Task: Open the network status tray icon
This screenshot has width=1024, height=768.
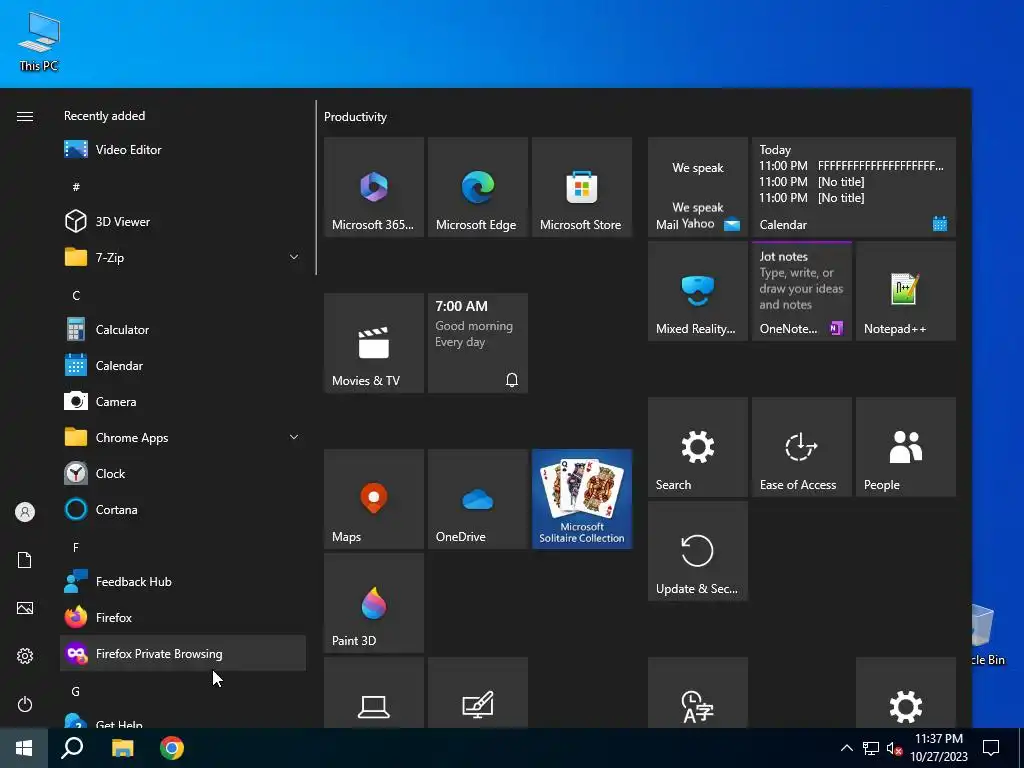Action: (x=871, y=748)
